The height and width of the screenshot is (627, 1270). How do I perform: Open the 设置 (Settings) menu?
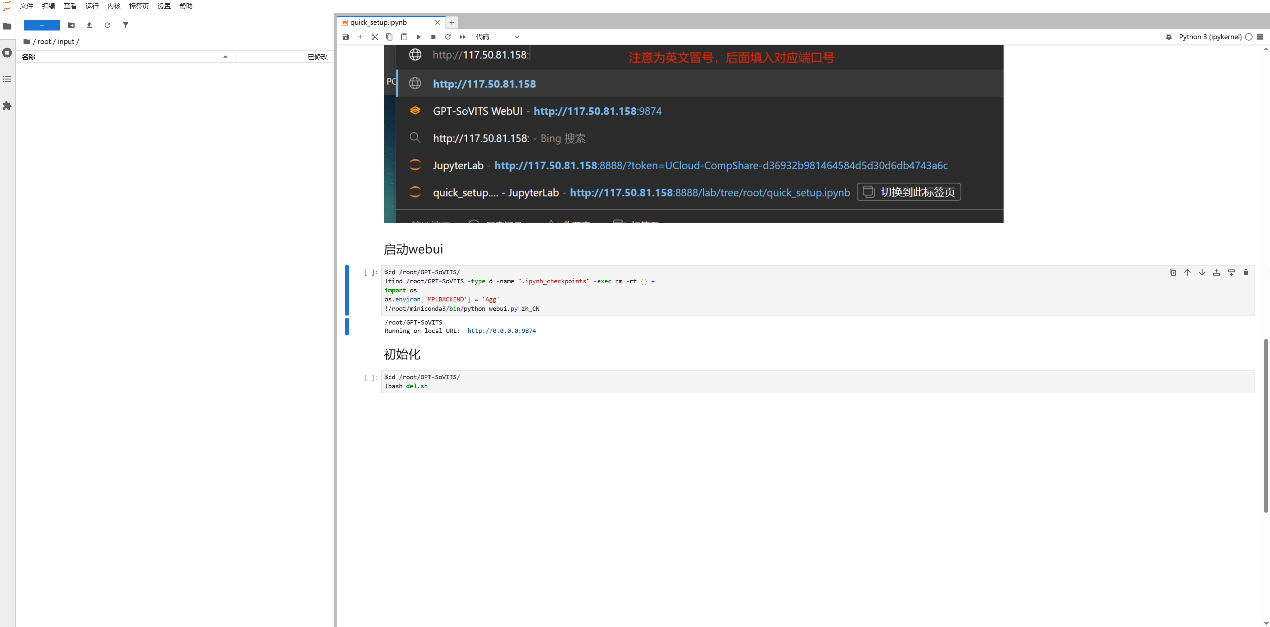pyautogui.click(x=164, y=6)
